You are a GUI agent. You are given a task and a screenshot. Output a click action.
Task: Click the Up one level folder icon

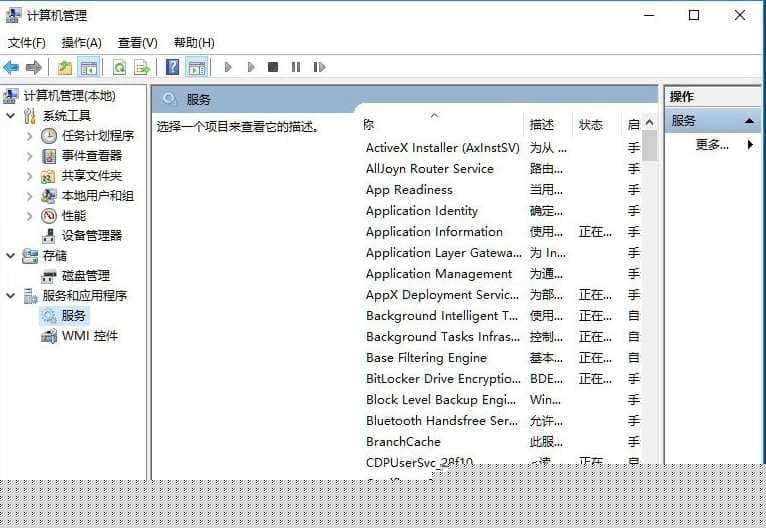65,67
